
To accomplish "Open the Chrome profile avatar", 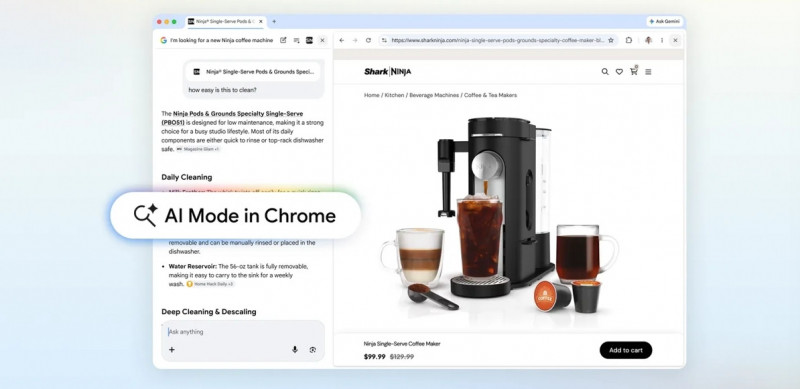I will (648, 40).
